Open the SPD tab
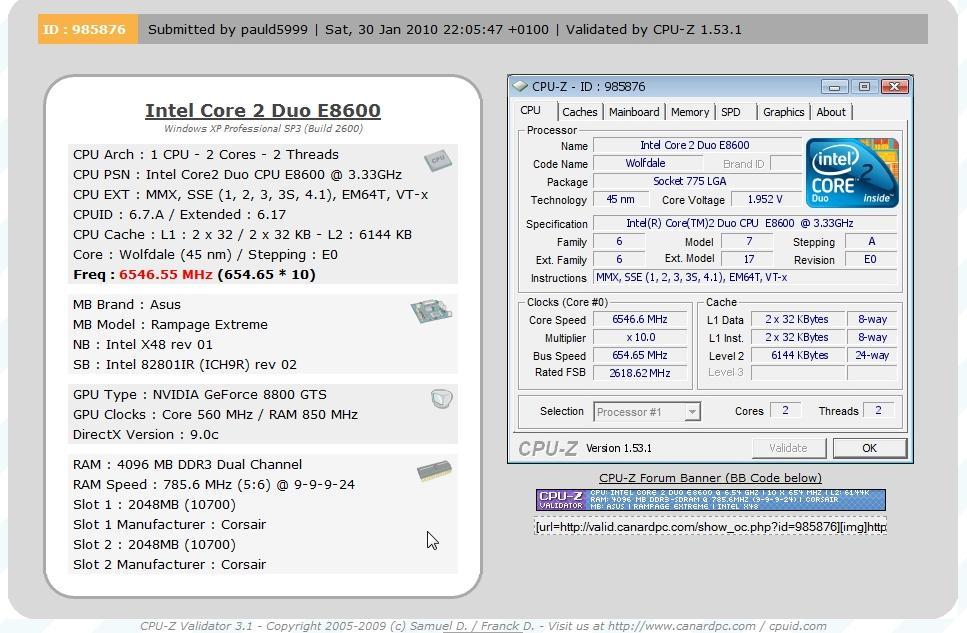Viewport: 967px width, 633px height. [730, 112]
